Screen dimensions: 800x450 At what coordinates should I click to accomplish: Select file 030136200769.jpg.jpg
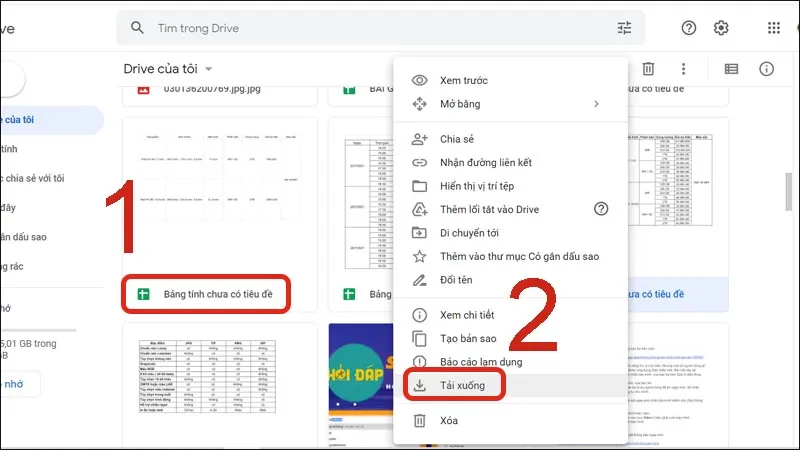(212, 90)
